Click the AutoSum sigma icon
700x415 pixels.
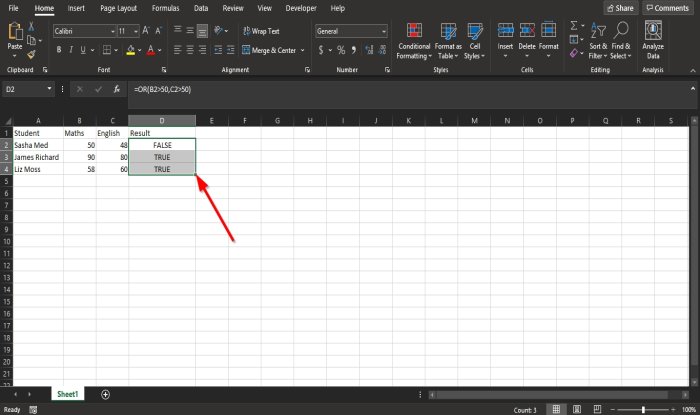coord(574,25)
